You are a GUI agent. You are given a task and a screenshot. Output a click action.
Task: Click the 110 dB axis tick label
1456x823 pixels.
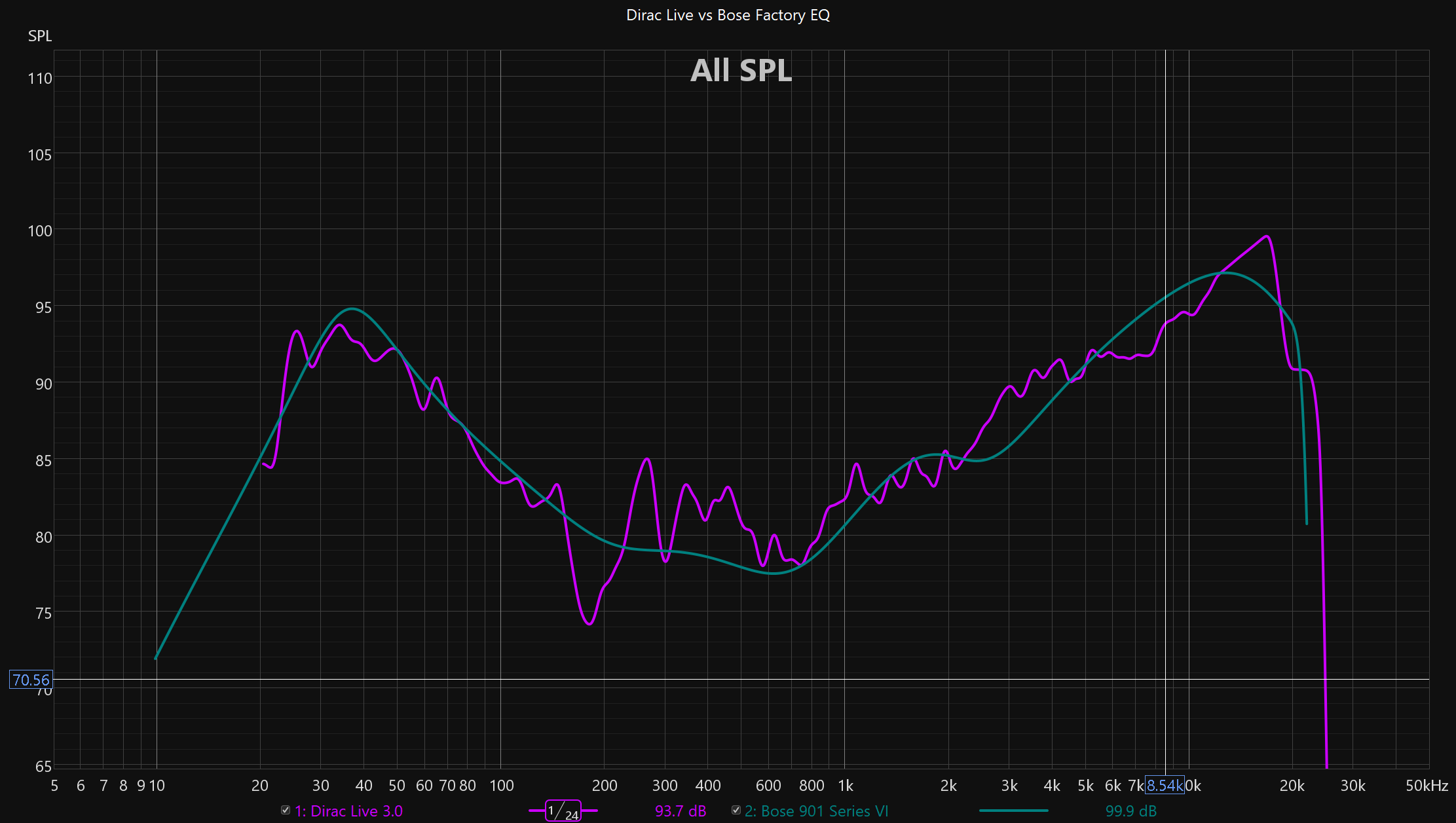tap(39, 79)
